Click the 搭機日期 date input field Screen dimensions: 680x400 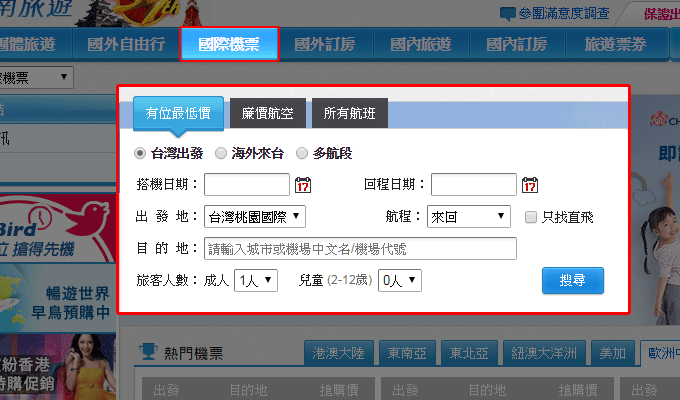tap(246, 184)
